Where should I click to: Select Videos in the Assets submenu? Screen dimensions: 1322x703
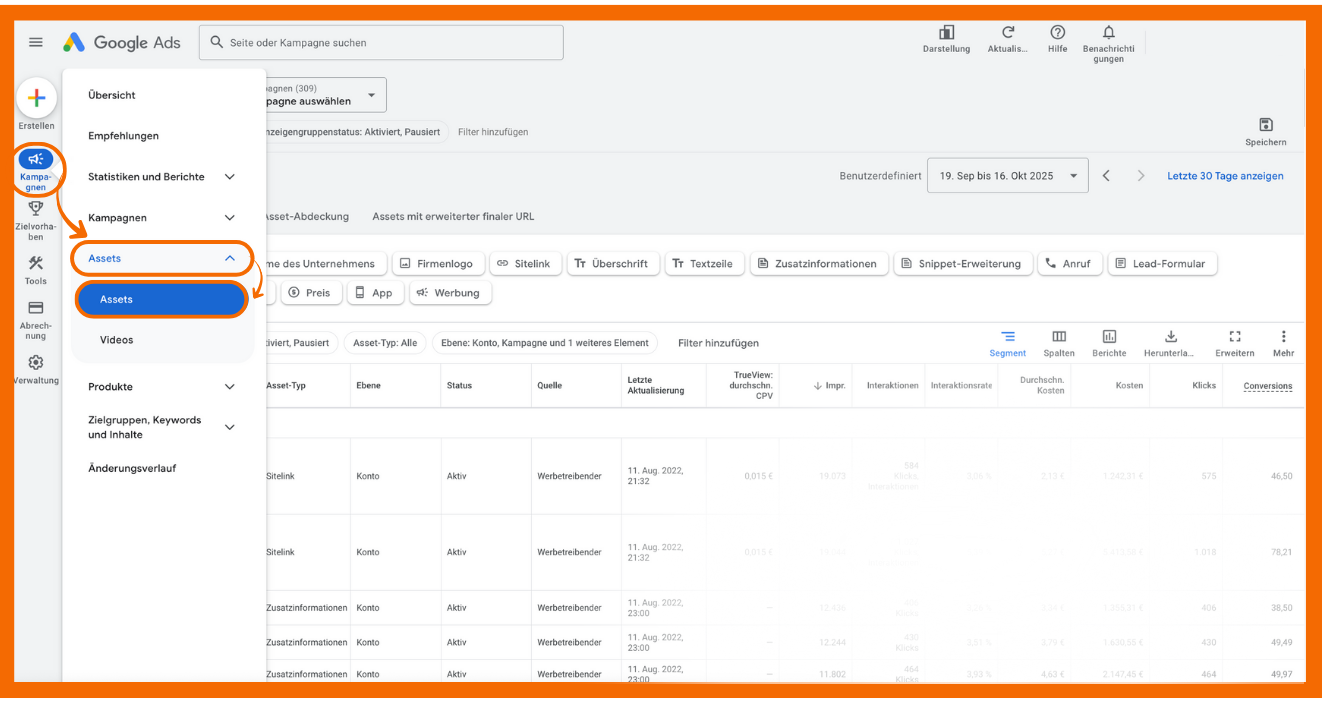coord(116,340)
